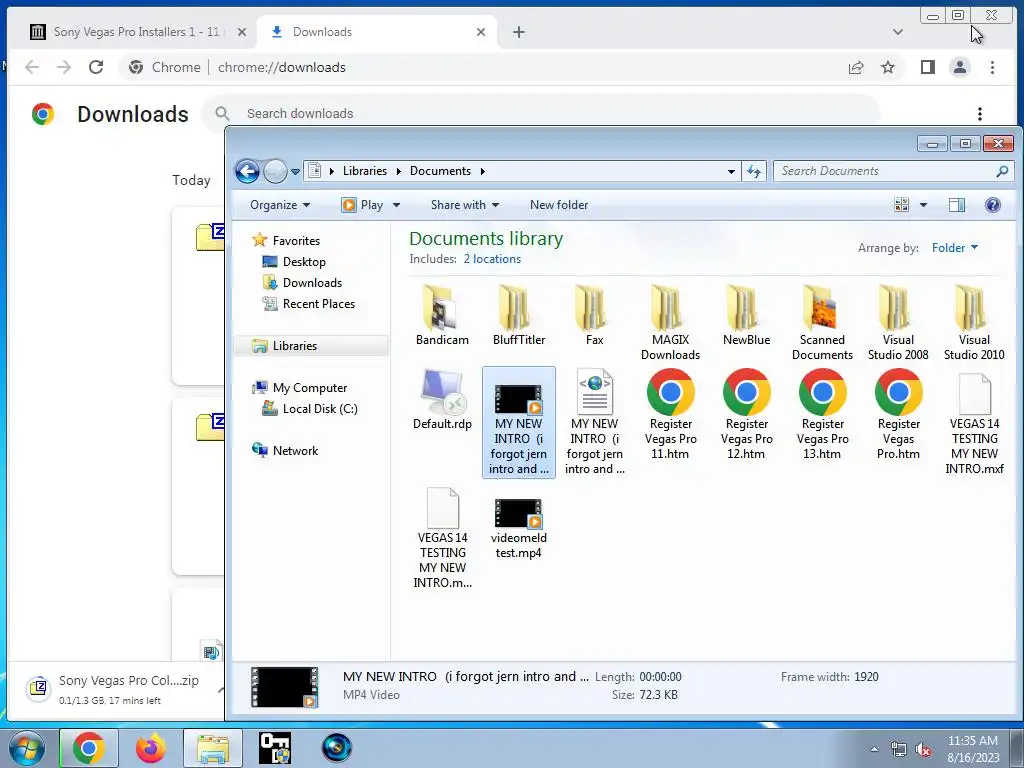This screenshot has height=768, width=1024.
Task: Reload the Chrome page
Action: coord(96,67)
